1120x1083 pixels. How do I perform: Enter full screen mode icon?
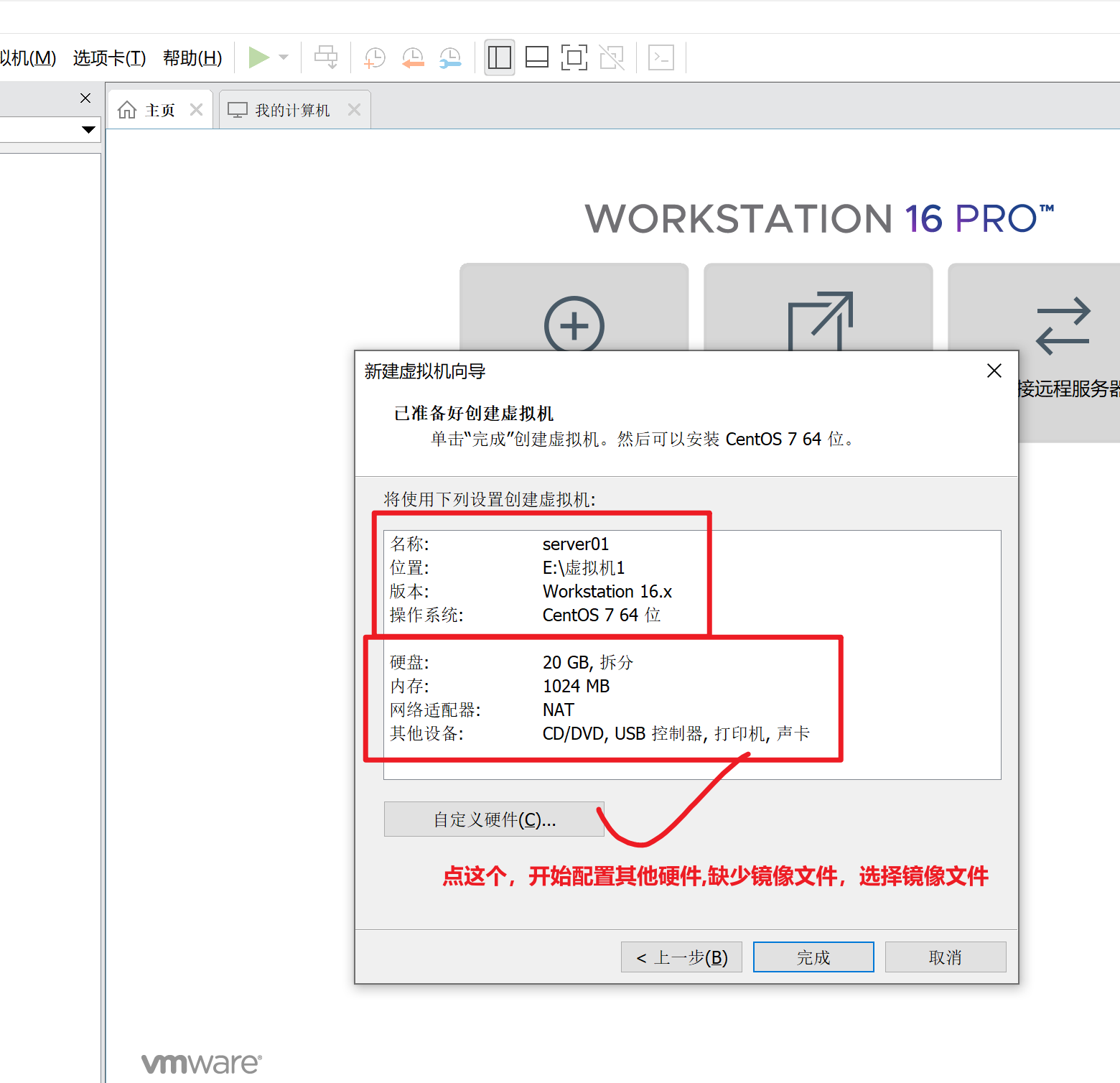click(x=574, y=57)
